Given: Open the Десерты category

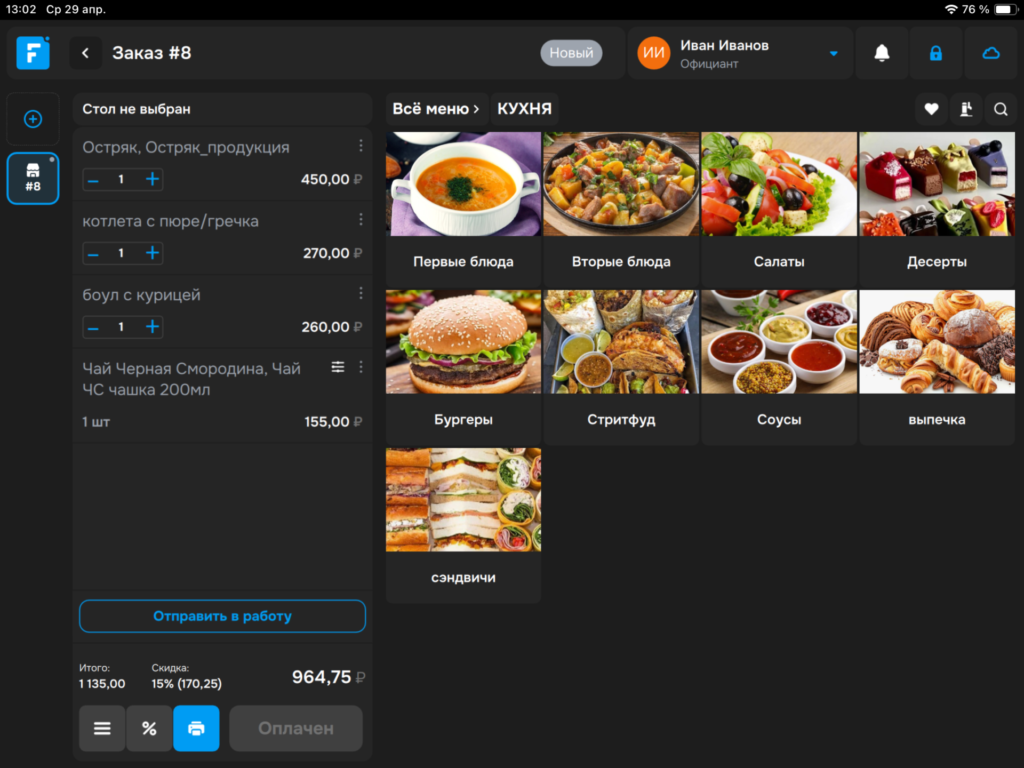Looking at the screenshot, I should point(936,209).
